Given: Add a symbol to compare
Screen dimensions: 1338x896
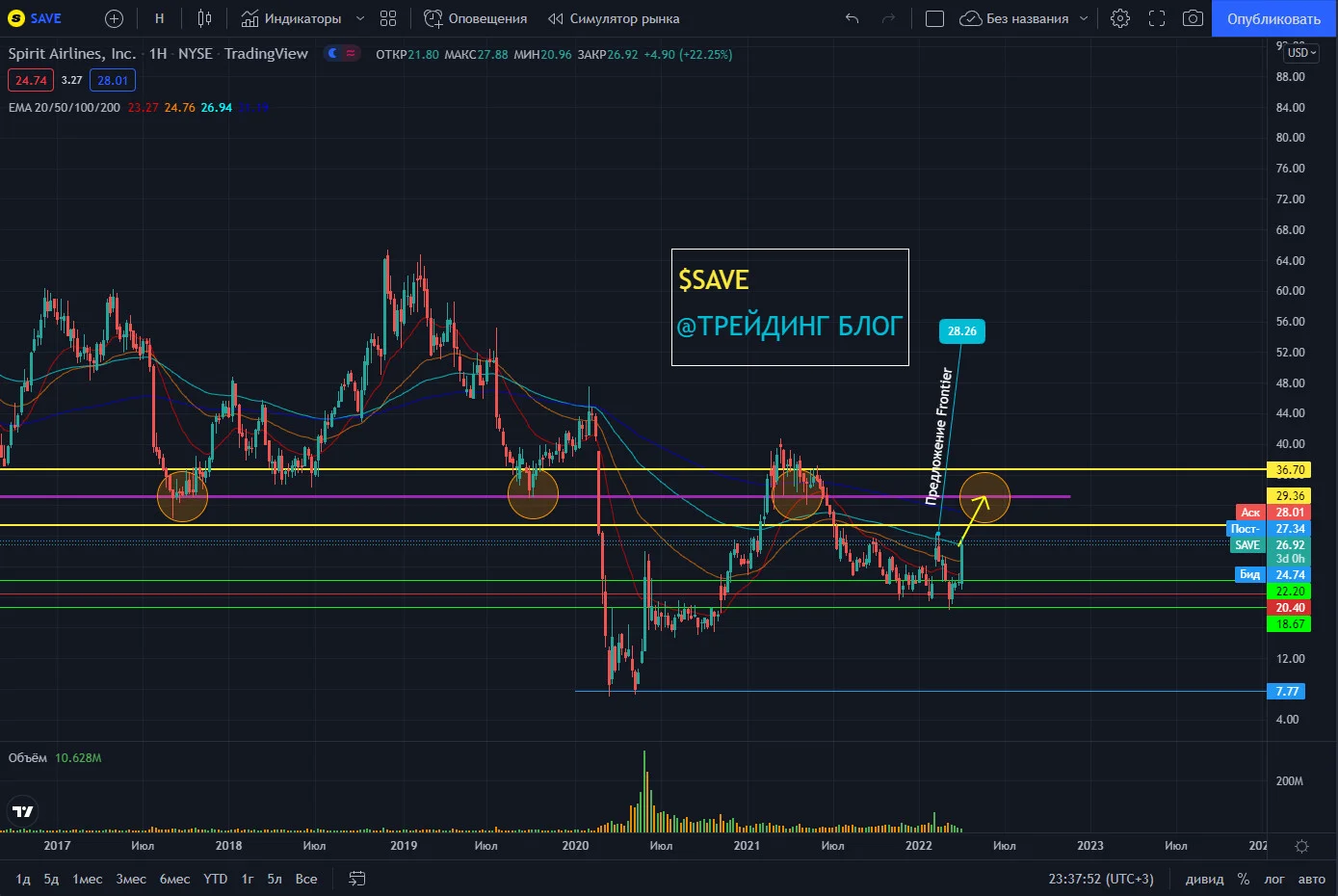Looking at the screenshot, I should click(114, 18).
